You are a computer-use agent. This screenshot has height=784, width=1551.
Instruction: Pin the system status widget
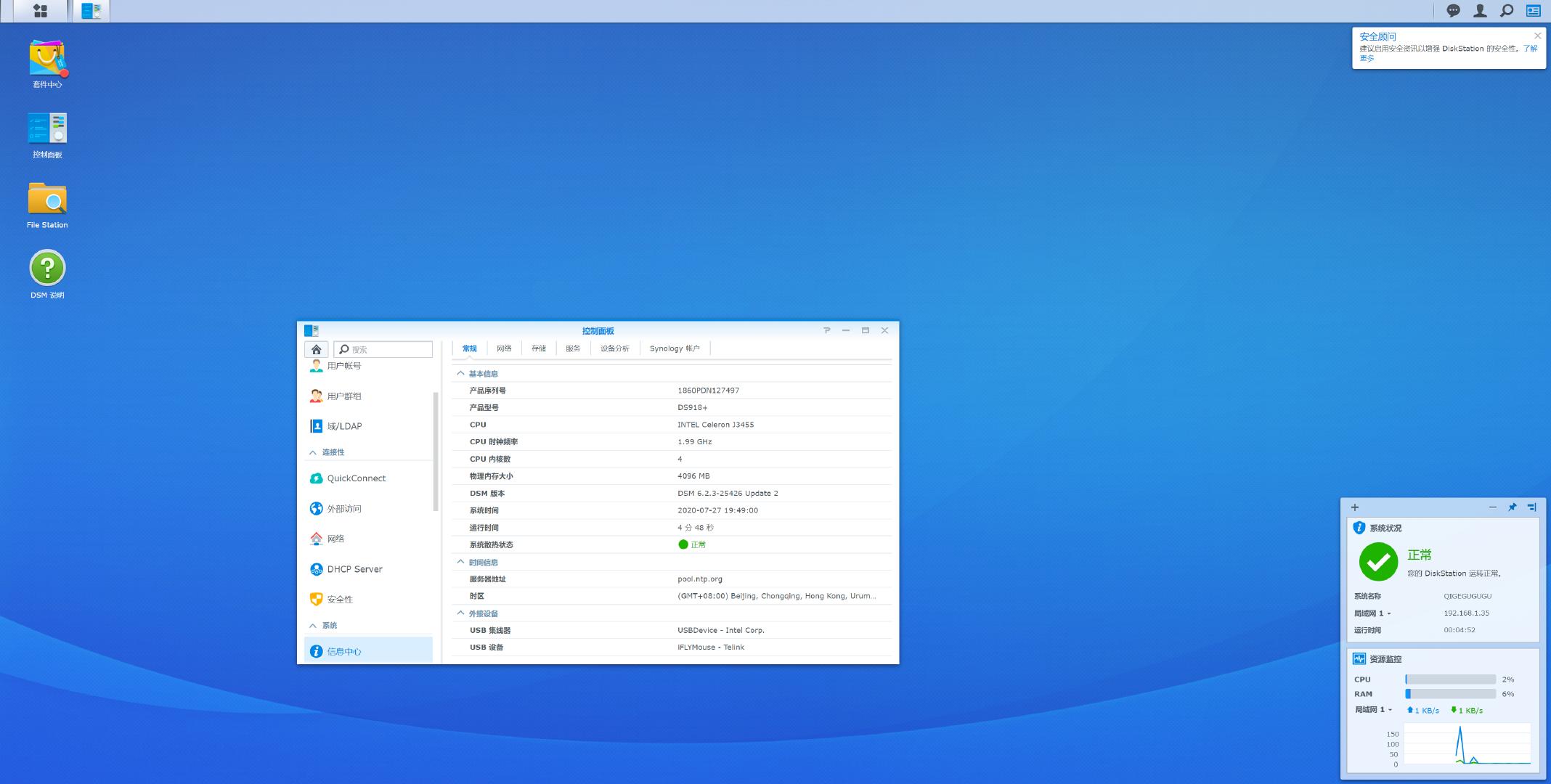click(x=1512, y=507)
